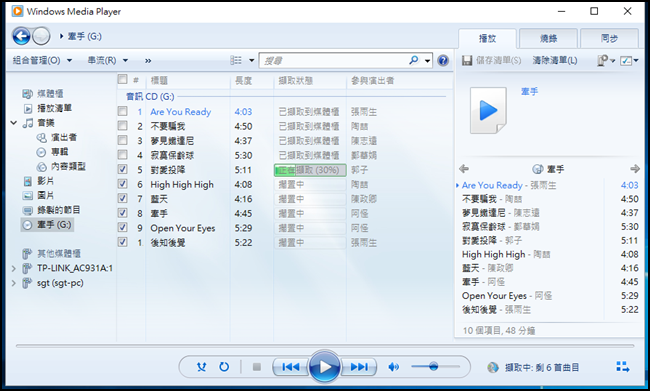Screen dimensions: 650x391
Task: Expand the sgt (sgt-pc) node
Action: tap(14, 283)
